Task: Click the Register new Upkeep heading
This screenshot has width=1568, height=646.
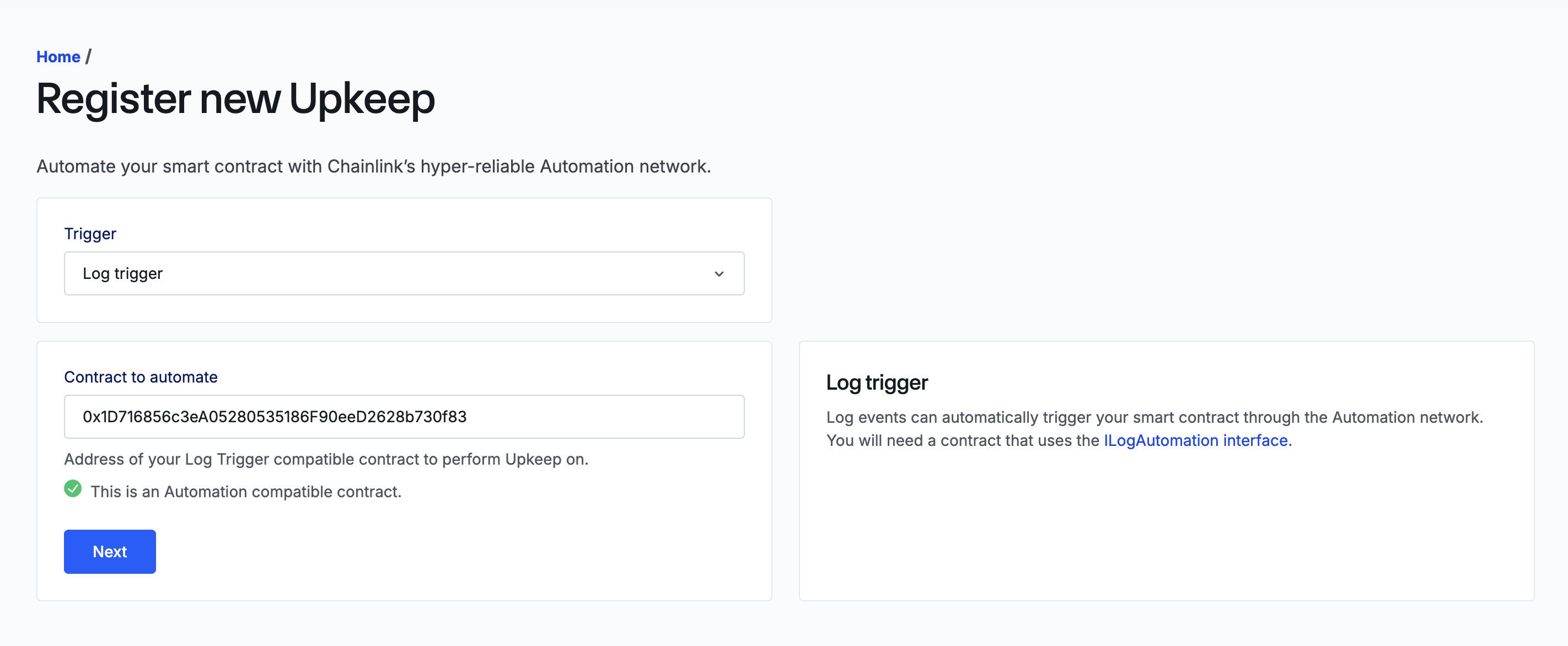Action: point(235,99)
